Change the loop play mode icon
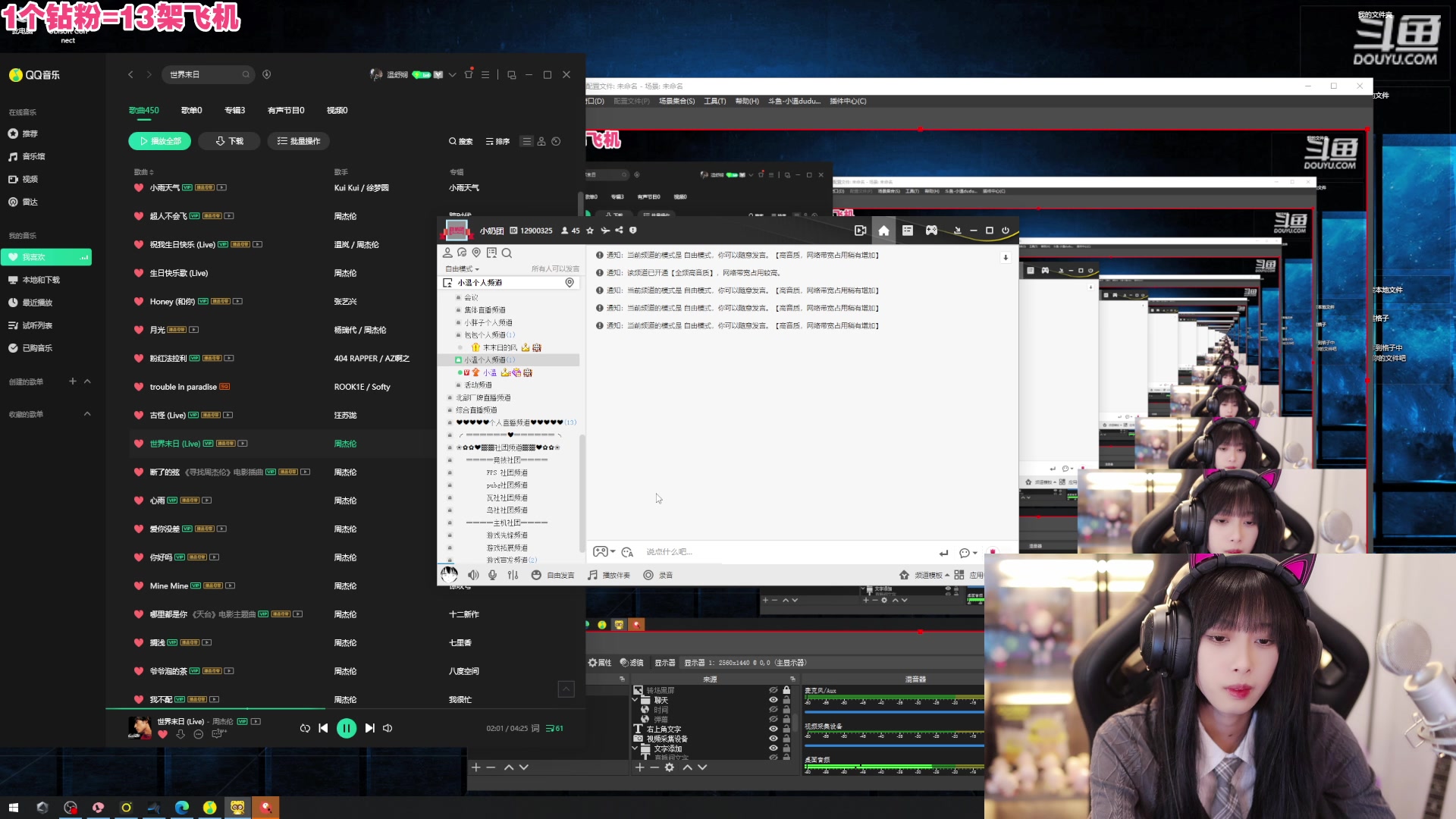Viewport: 1456px width, 819px height. [x=305, y=728]
